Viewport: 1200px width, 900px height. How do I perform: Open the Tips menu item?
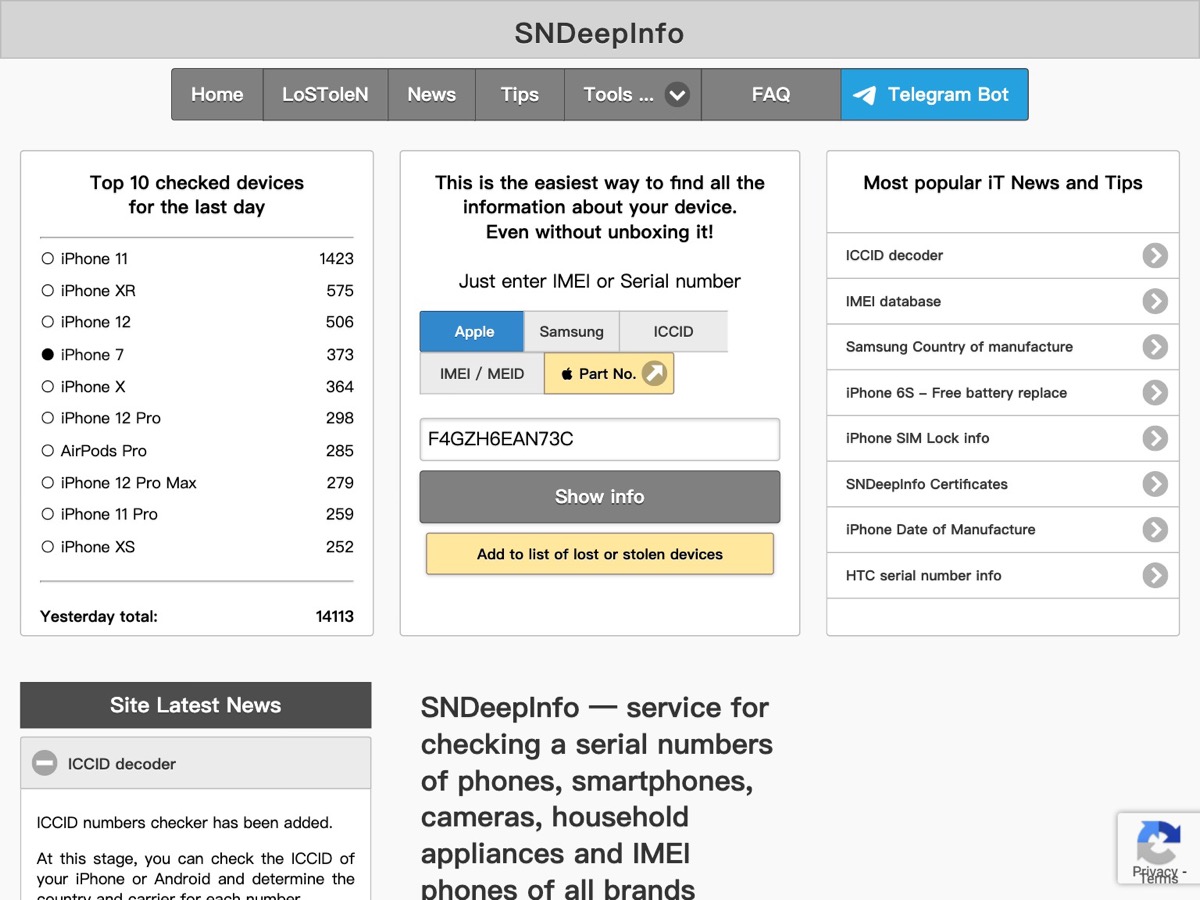(x=520, y=95)
